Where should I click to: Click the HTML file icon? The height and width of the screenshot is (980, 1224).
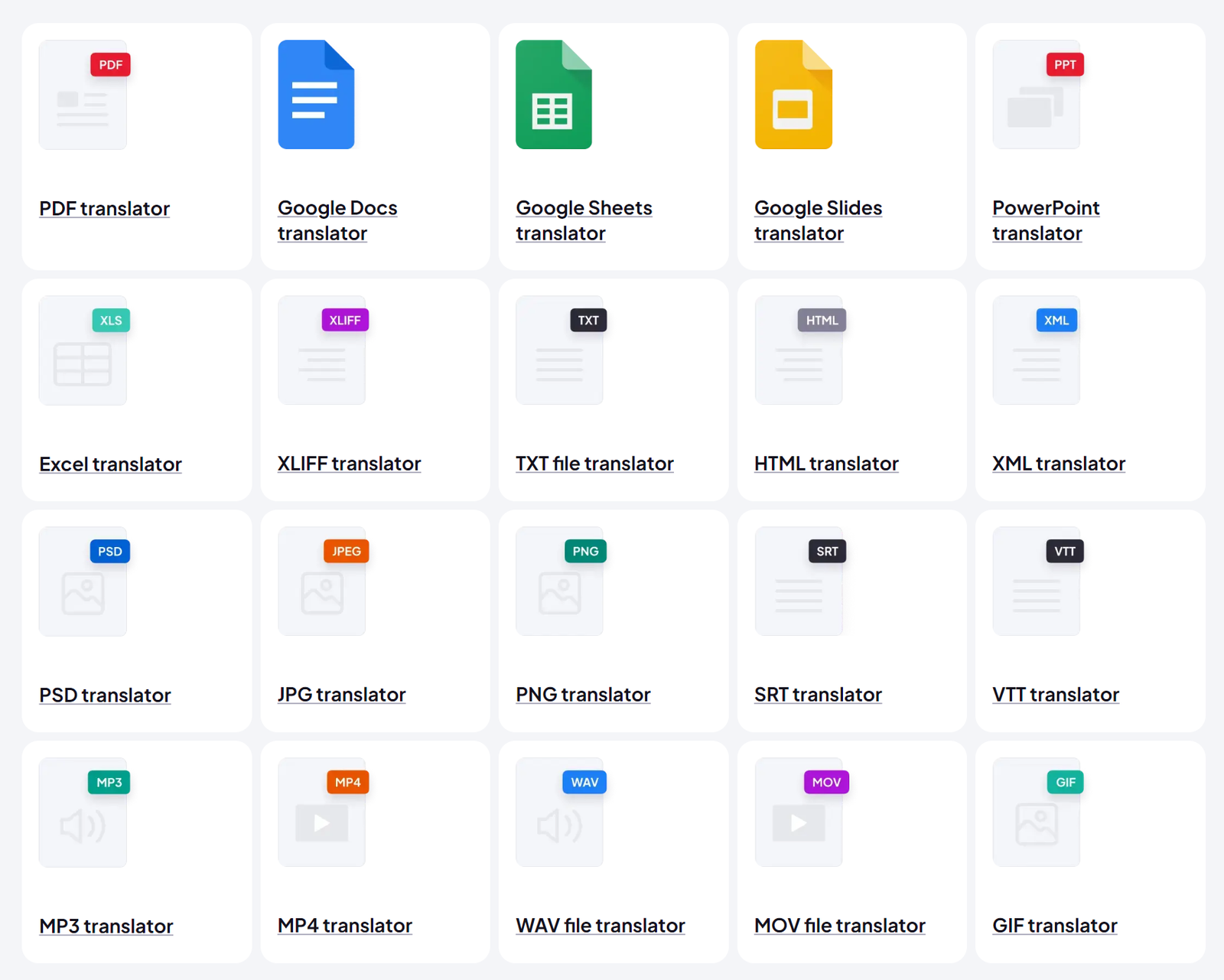(800, 350)
